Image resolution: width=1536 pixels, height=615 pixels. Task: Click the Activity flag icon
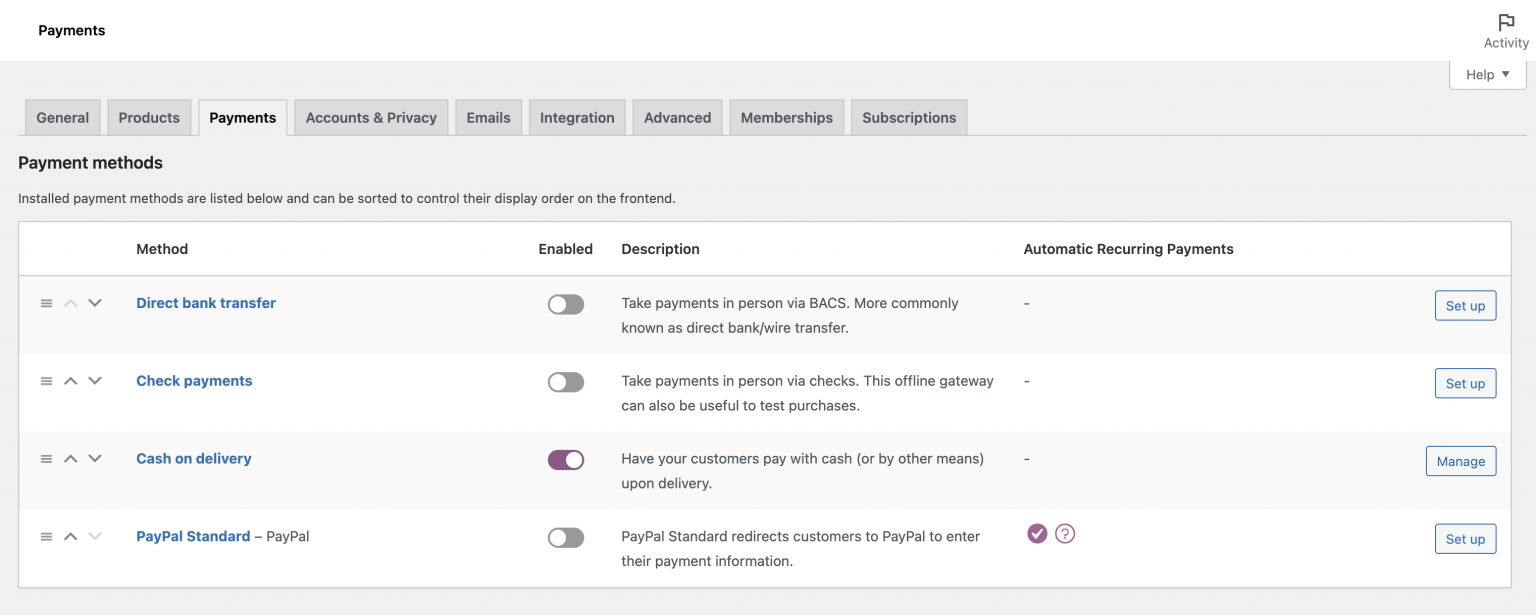click(1505, 22)
